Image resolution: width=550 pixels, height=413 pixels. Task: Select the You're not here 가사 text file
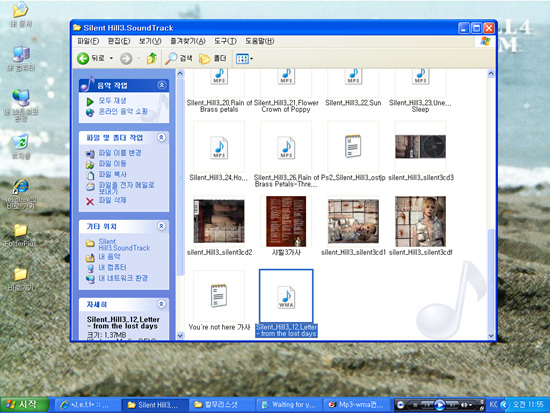point(219,300)
